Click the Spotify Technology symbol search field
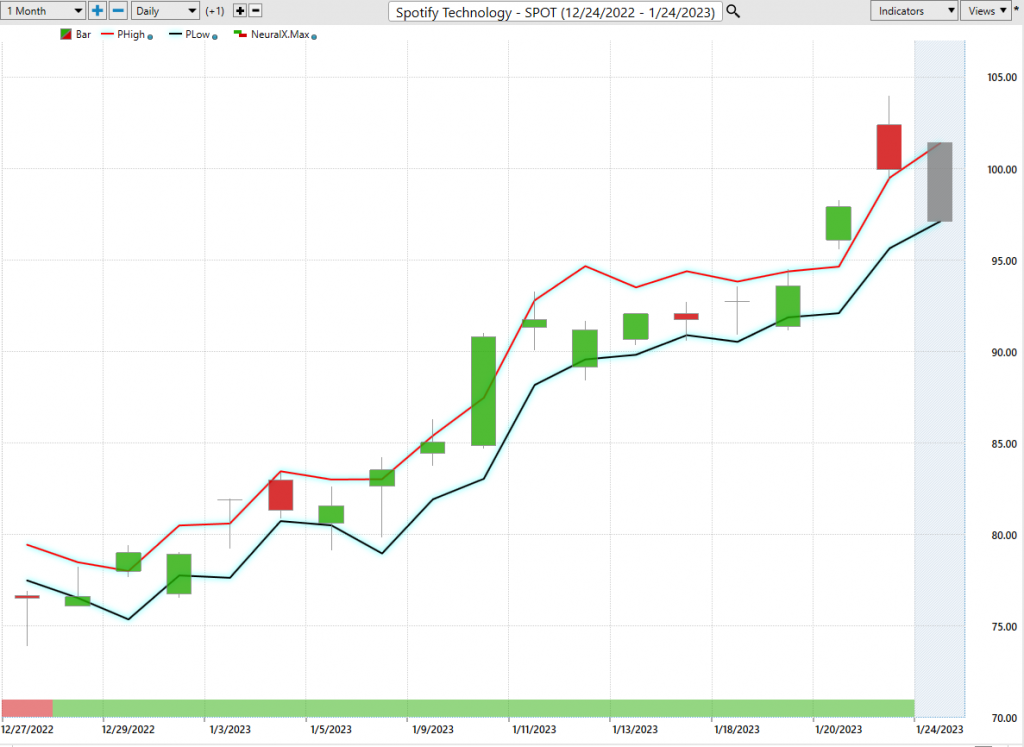Viewport: 1024px width, 747px height. (x=555, y=12)
